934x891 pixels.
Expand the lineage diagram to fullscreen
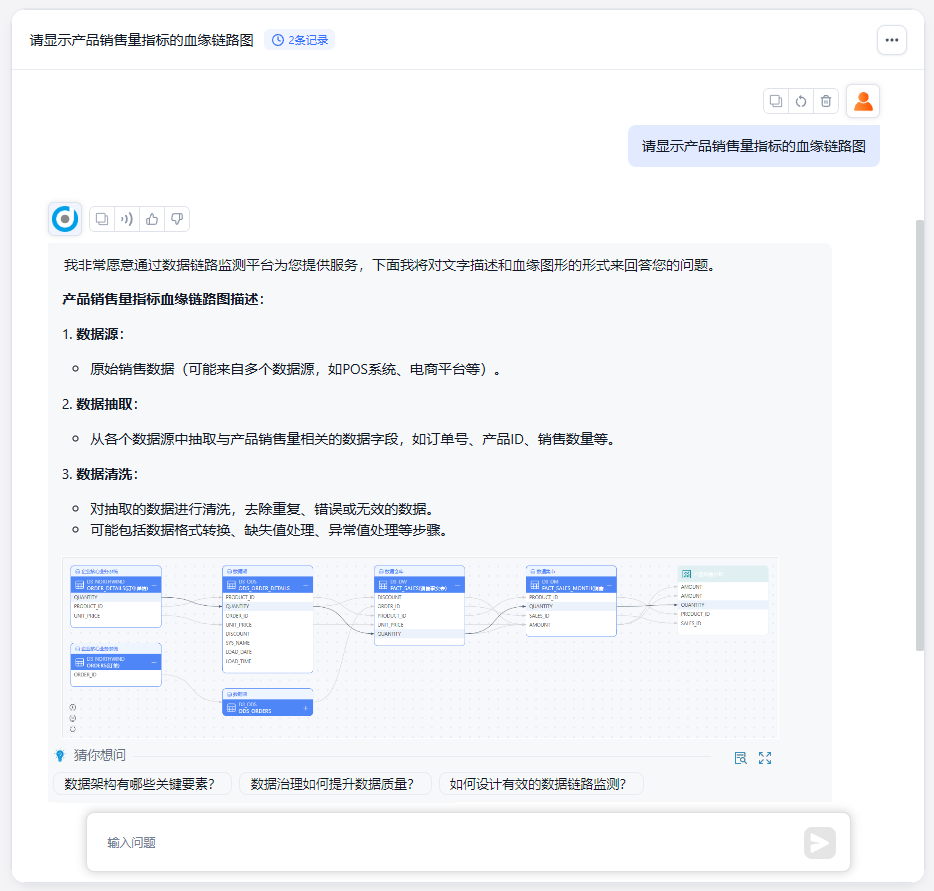[x=765, y=758]
